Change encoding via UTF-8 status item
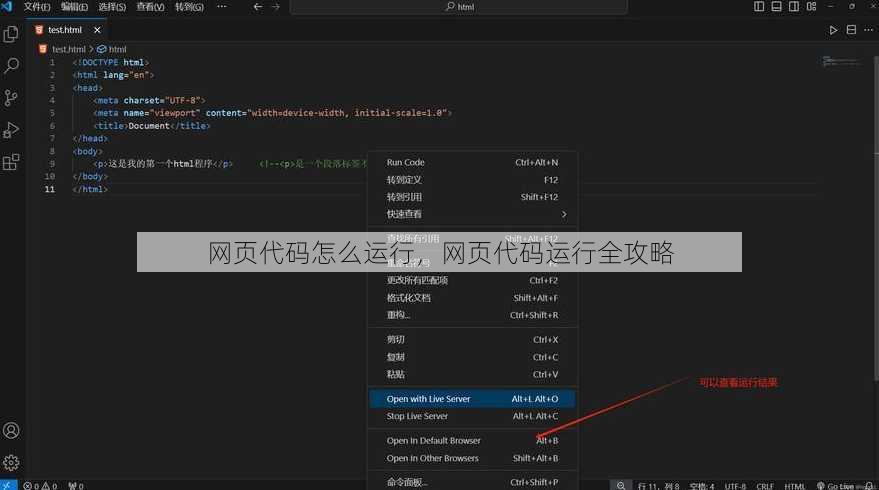This screenshot has height=490, width=879. click(735, 486)
